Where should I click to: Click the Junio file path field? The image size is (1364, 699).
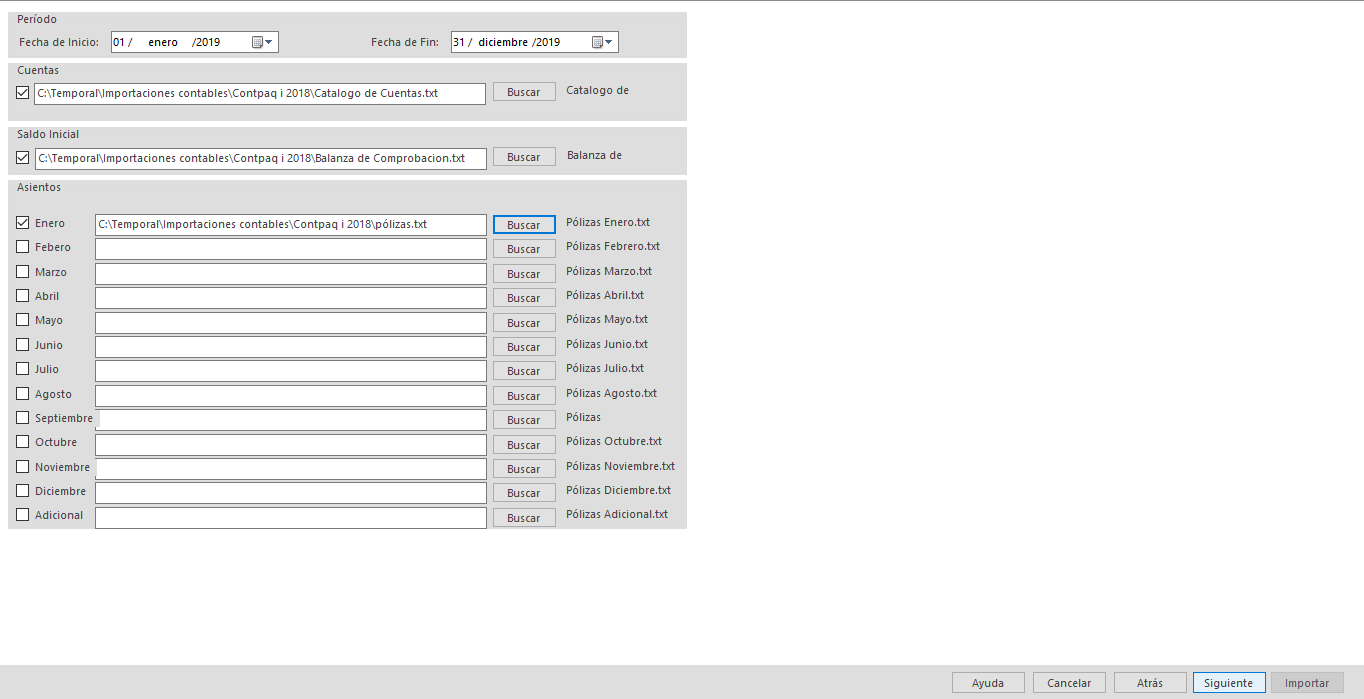pyautogui.click(x=290, y=347)
